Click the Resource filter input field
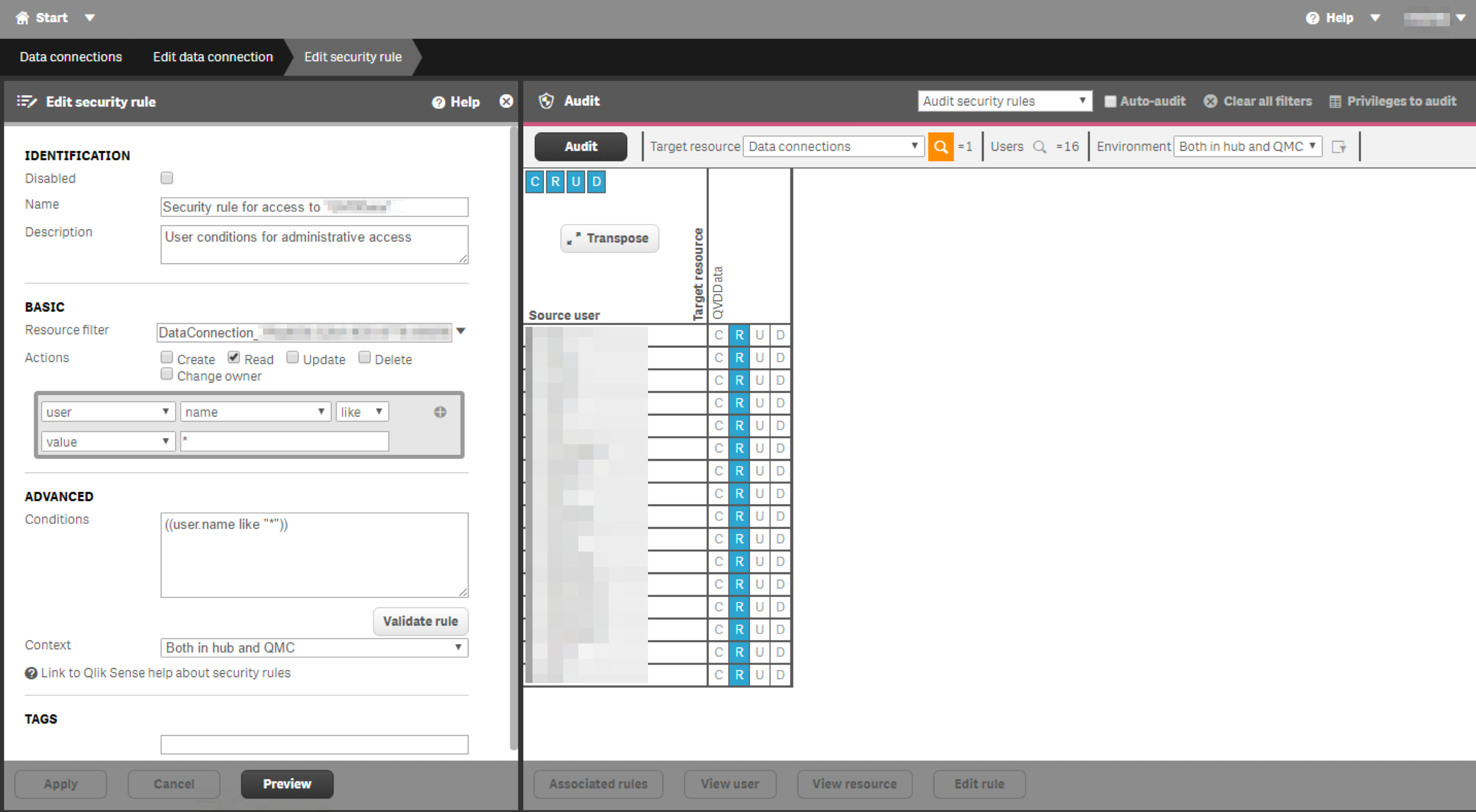Screen dimensions: 1476x812 coord(304,332)
